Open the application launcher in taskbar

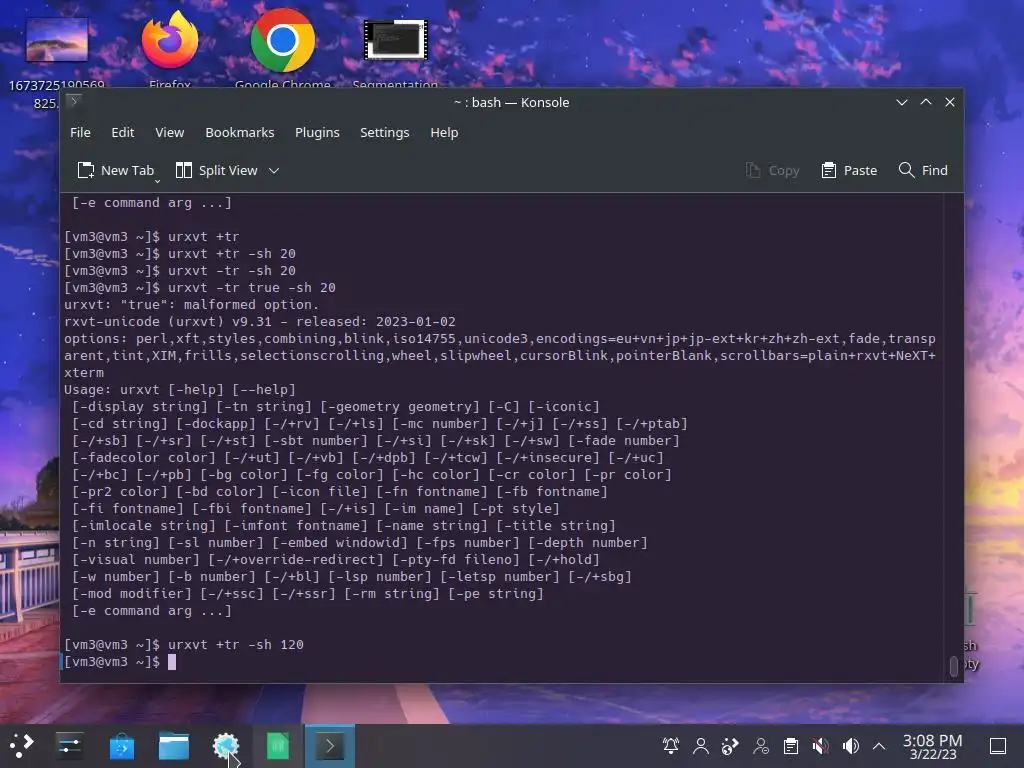tap(21, 745)
